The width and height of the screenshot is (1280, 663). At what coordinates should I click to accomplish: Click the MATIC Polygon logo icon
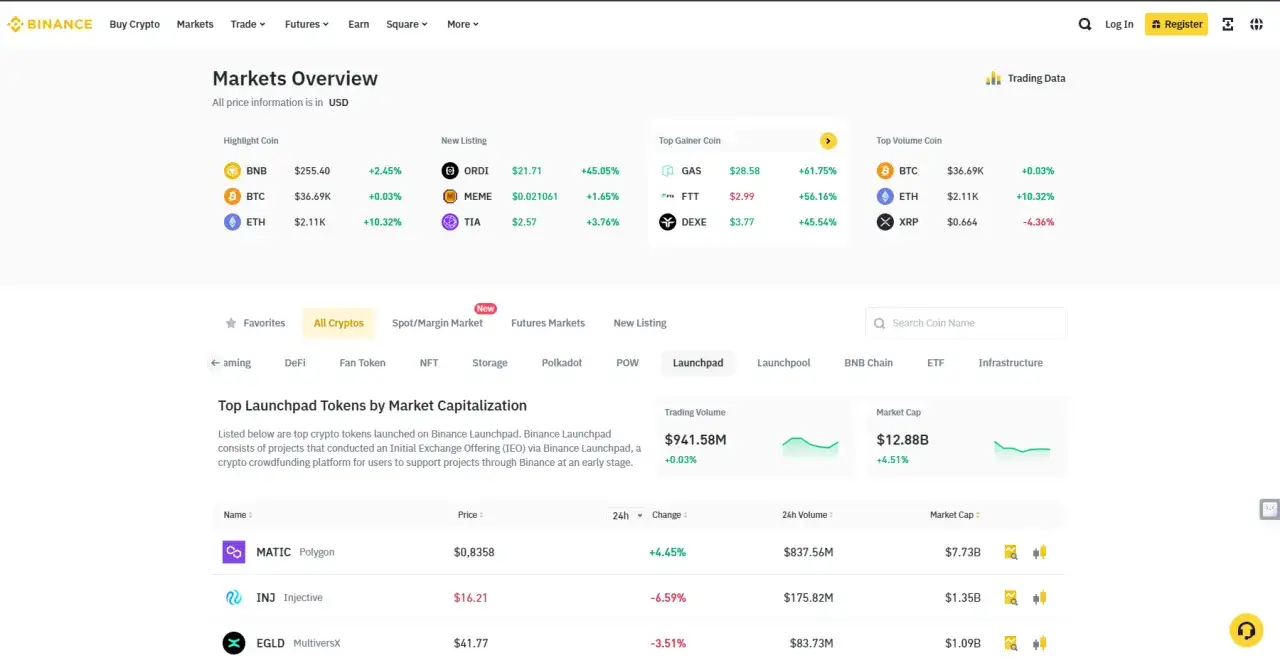click(234, 552)
